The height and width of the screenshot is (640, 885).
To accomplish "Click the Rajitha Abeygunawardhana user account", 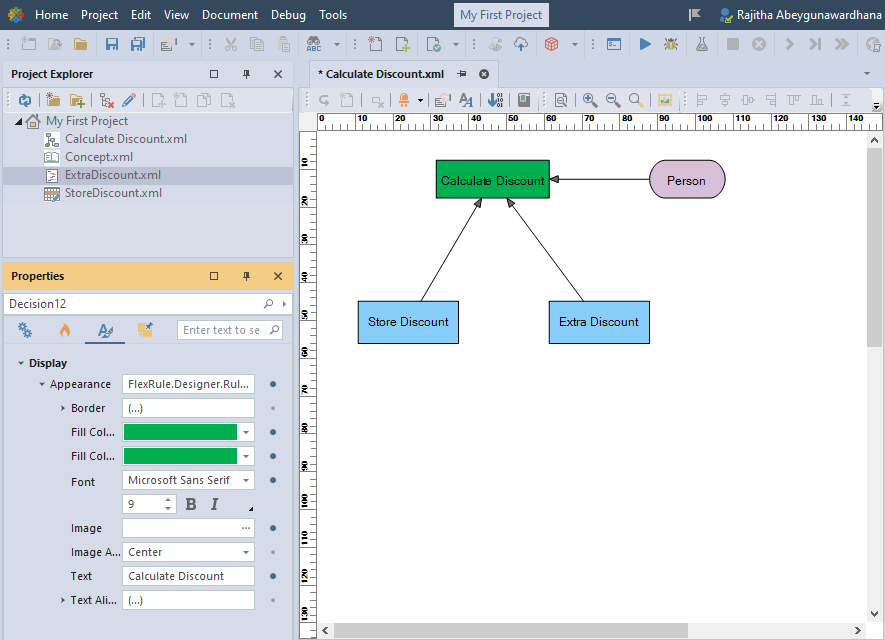I will [800, 15].
